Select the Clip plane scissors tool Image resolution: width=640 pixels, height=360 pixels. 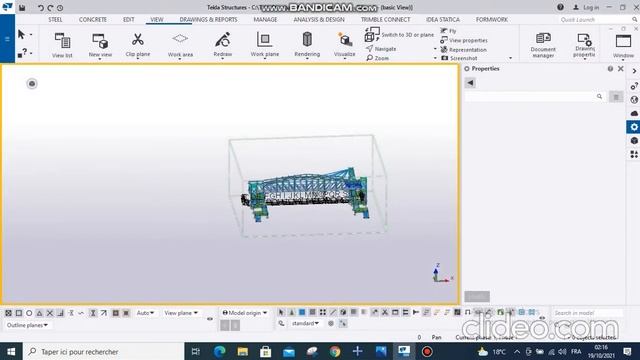pos(138,45)
